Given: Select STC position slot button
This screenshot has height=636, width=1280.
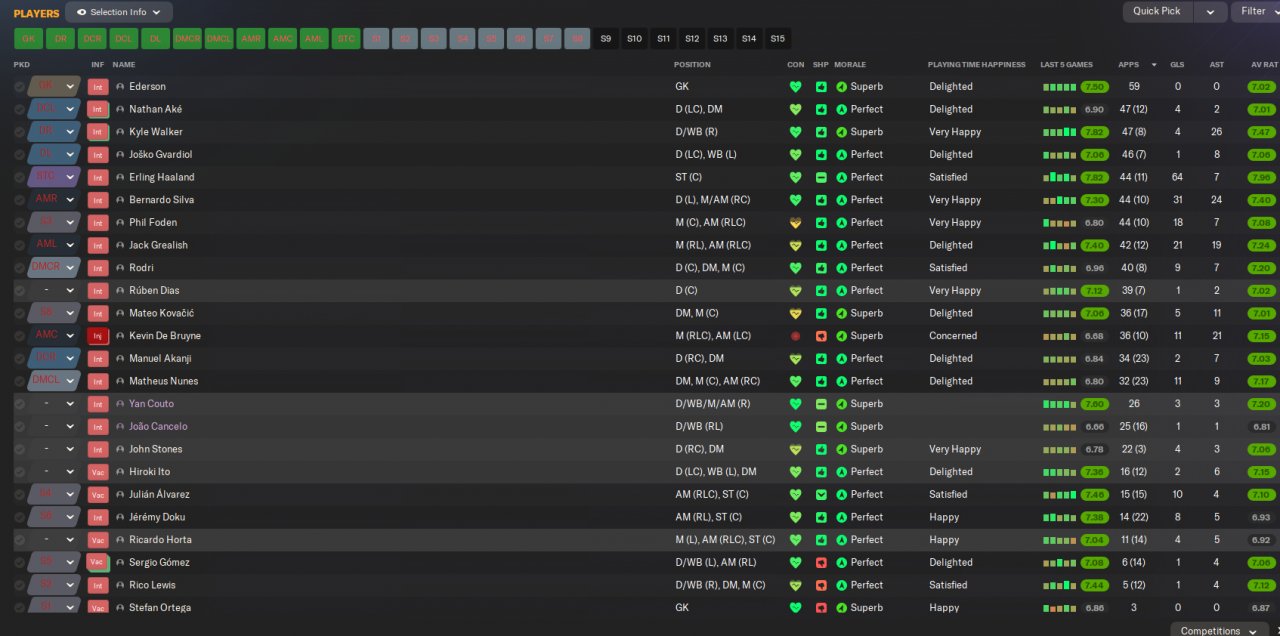Looking at the screenshot, I should click(x=345, y=39).
